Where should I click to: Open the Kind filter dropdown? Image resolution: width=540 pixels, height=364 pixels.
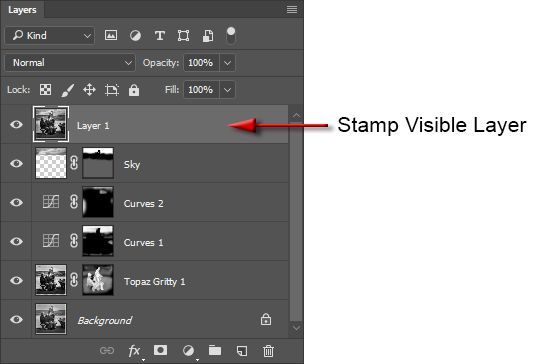click(x=50, y=35)
